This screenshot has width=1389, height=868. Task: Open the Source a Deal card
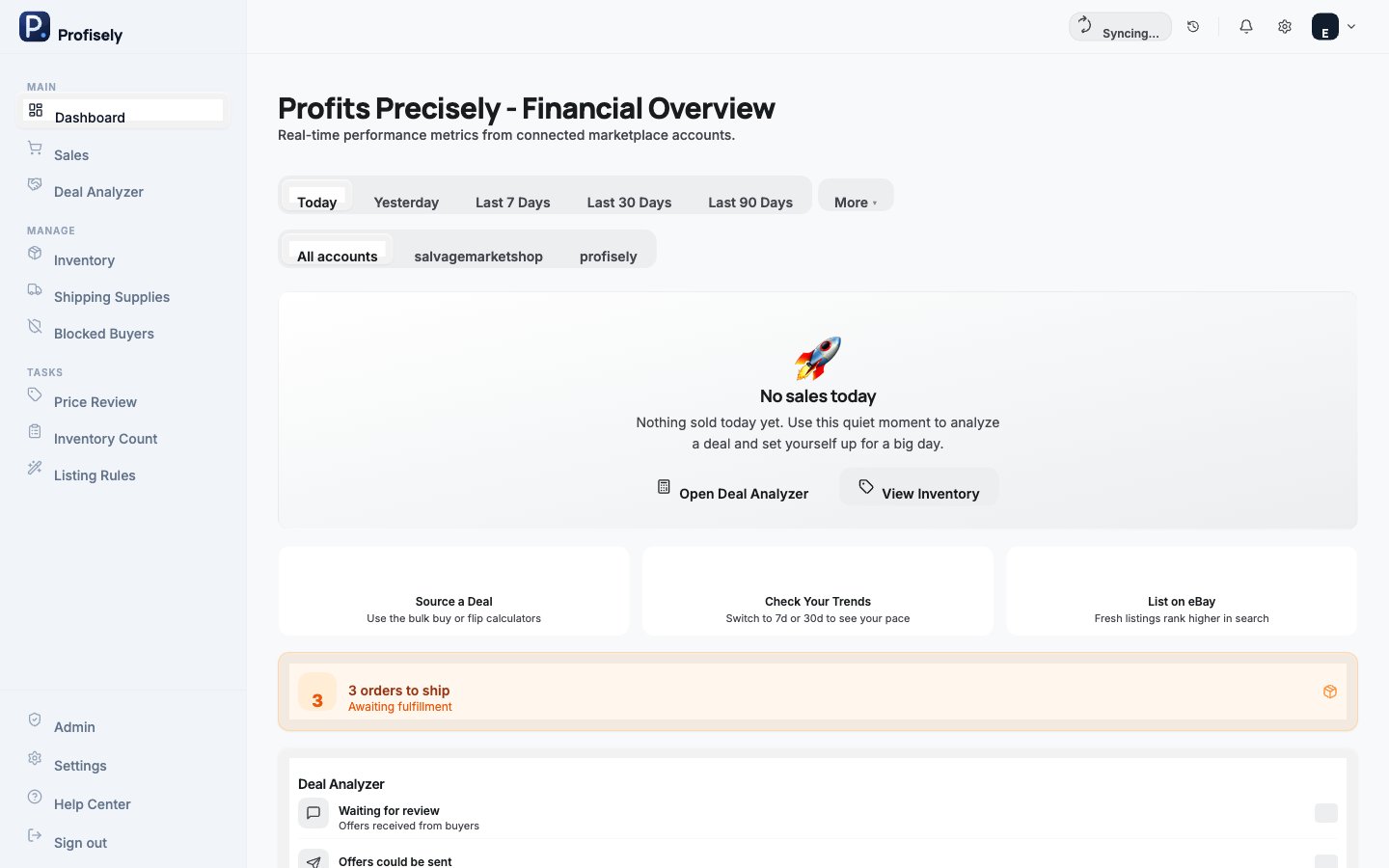pyautogui.click(x=453, y=591)
